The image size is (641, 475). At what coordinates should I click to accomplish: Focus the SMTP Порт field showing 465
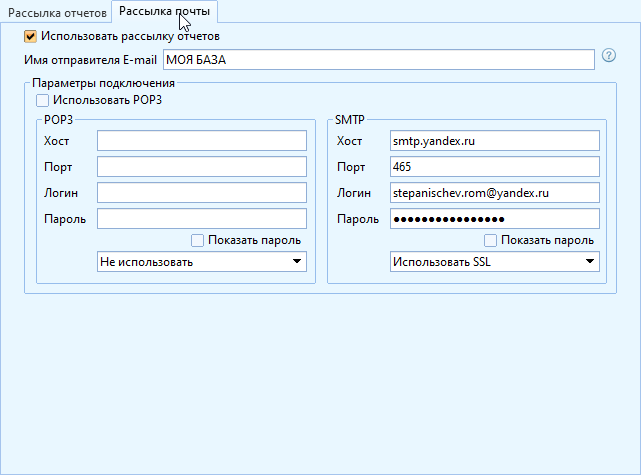click(x=494, y=167)
